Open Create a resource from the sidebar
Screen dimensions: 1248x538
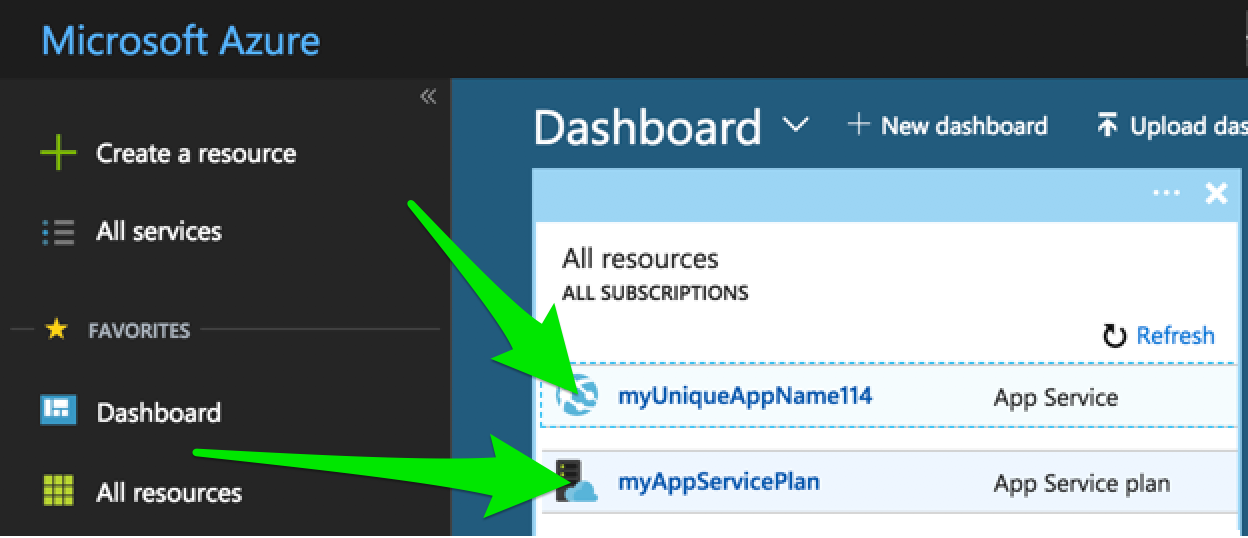tap(196, 154)
